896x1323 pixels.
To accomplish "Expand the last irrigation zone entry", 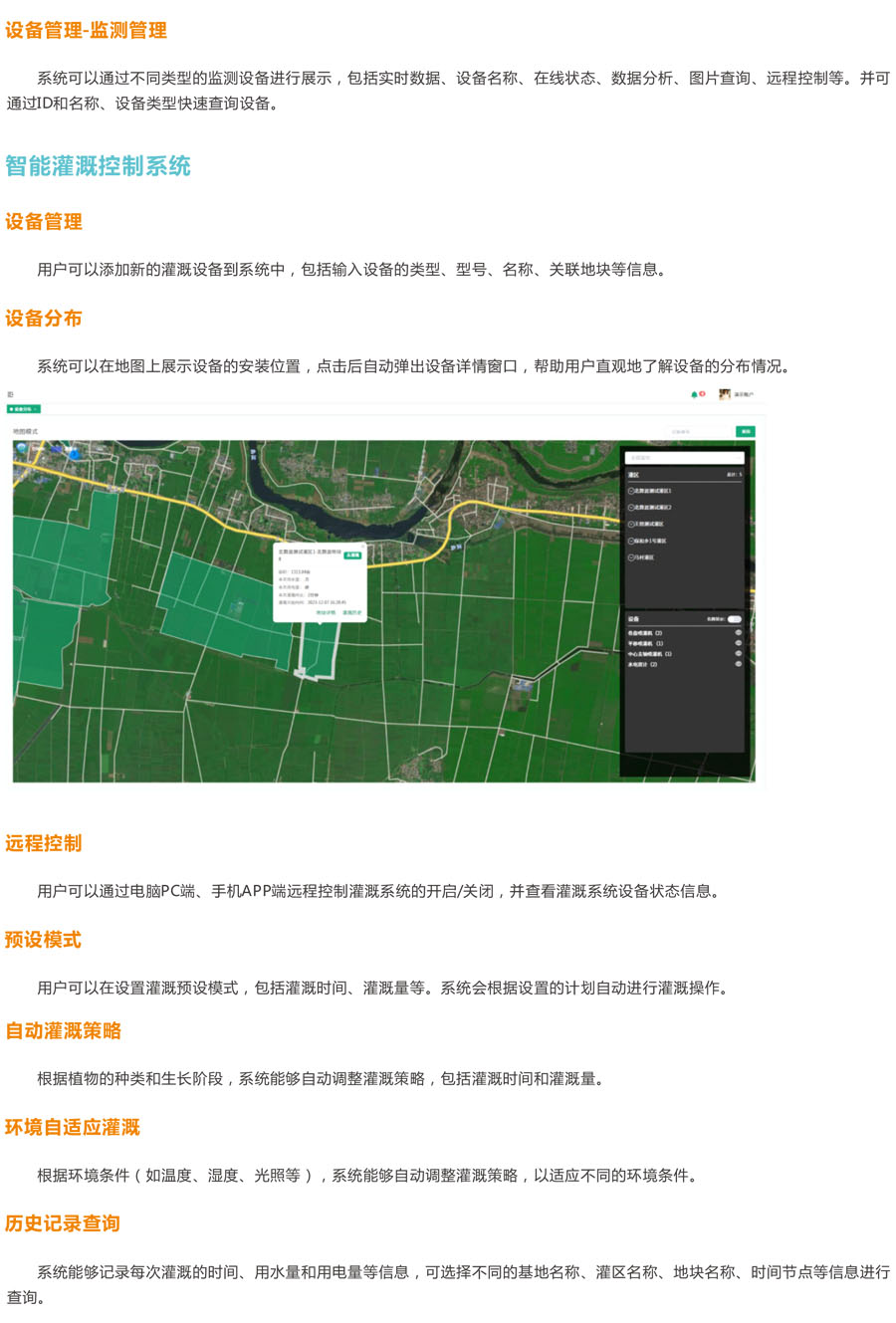I will pos(631,557).
